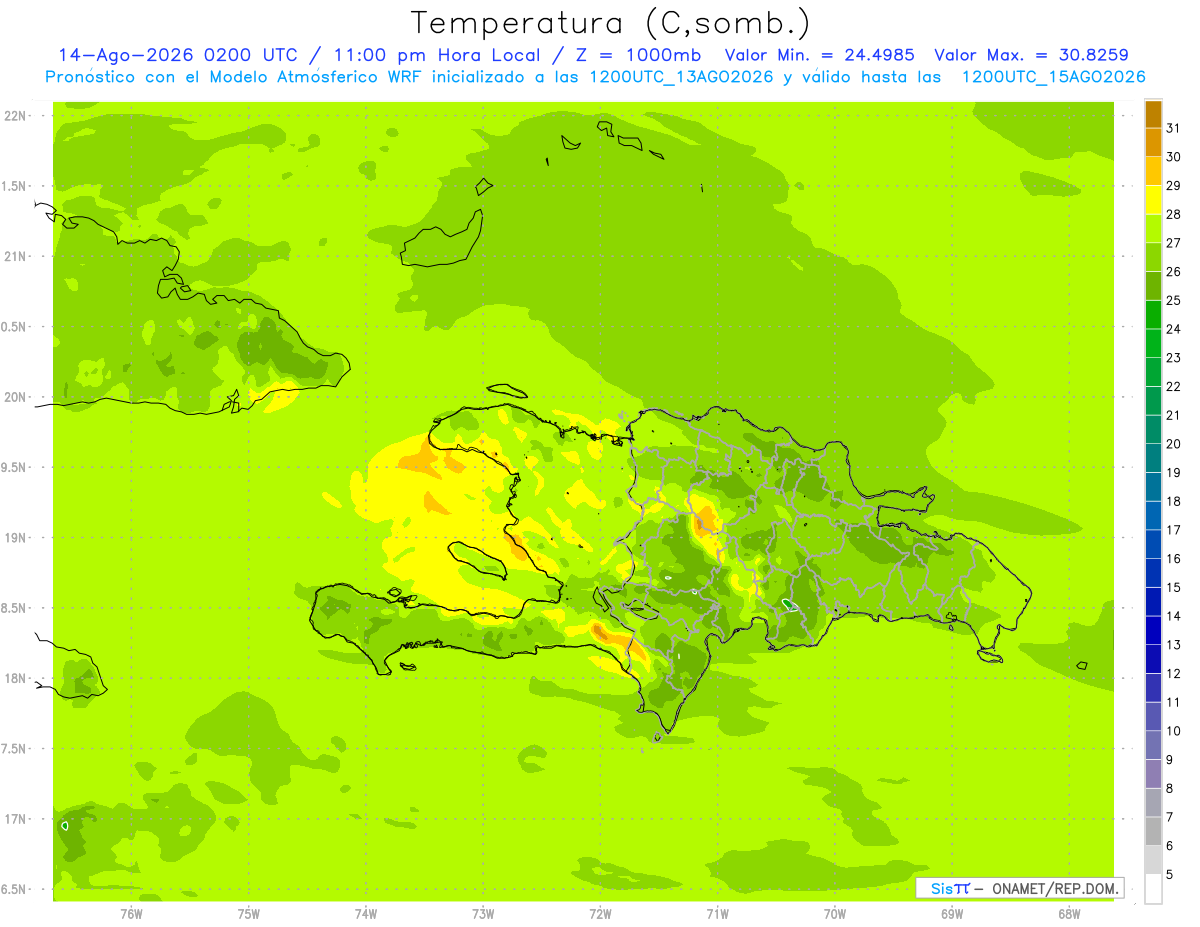
Task: Click the '18N' latitude label
Action: (17, 679)
